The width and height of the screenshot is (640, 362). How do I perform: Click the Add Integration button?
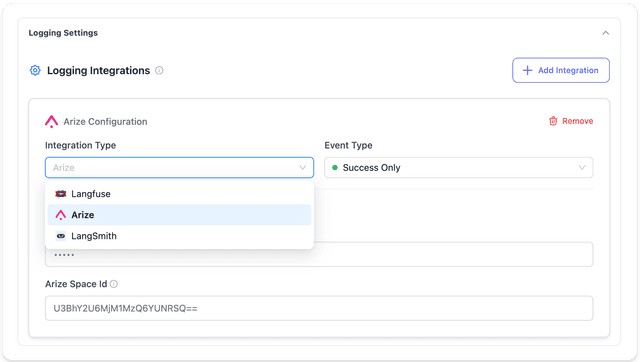pos(561,70)
